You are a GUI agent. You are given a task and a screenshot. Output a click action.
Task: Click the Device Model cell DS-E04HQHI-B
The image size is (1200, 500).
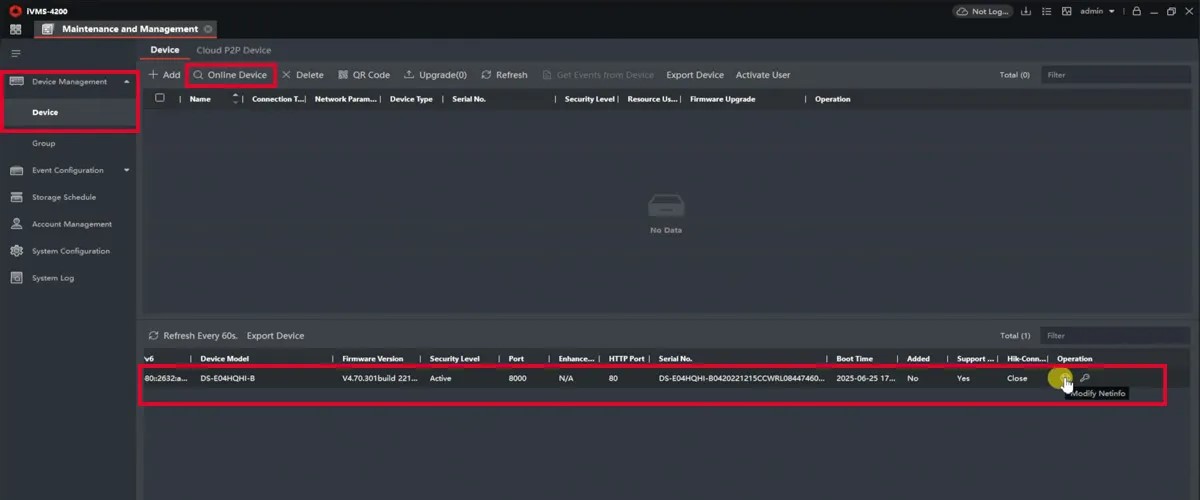coord(228,378)
